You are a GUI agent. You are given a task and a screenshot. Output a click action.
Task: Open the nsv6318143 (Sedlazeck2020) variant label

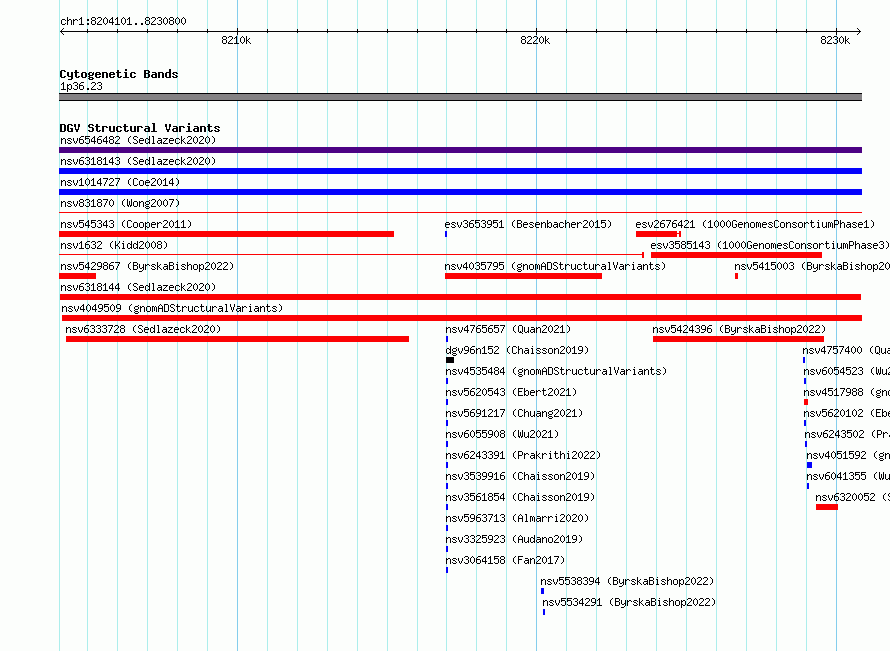[x=138, y=161]
